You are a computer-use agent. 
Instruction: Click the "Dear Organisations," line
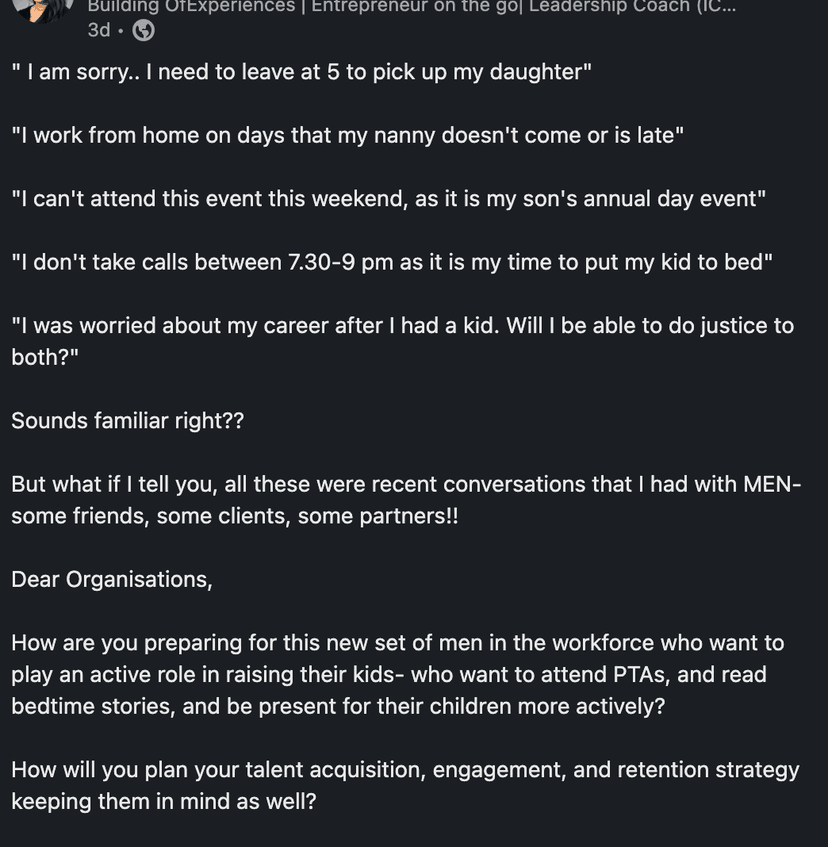click(112, 580)
